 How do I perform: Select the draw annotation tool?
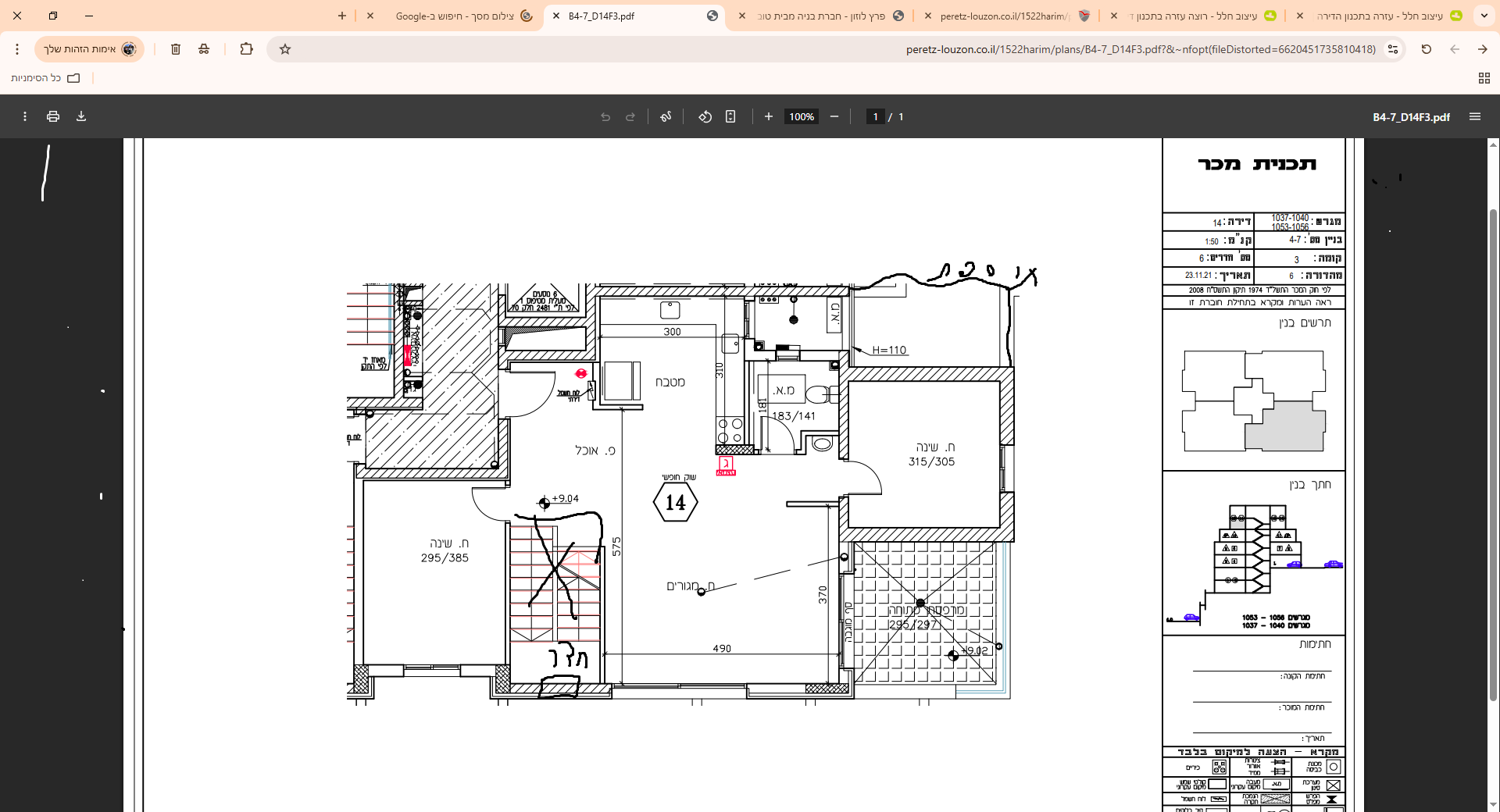tap(666, 116)
